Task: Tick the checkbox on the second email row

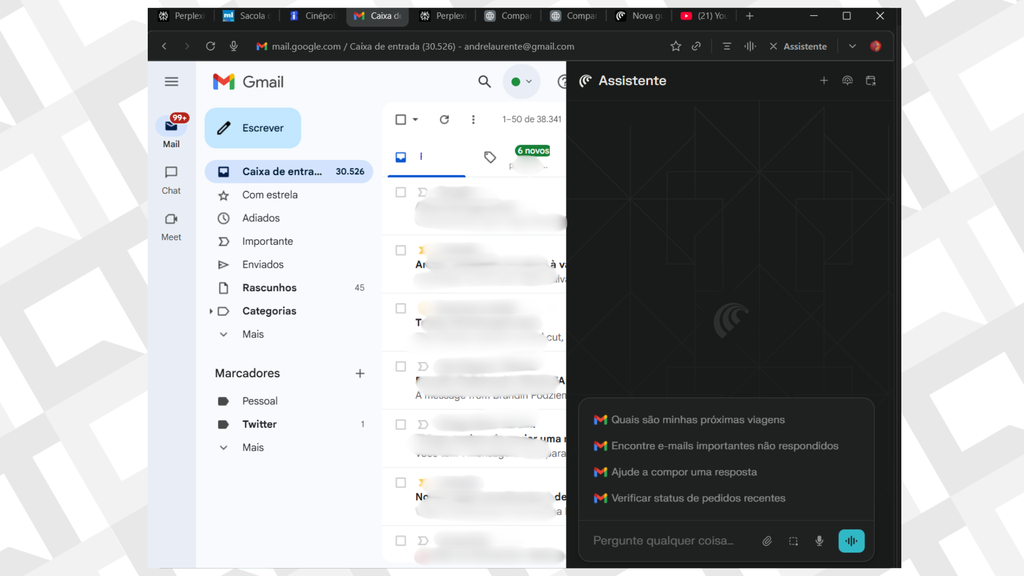Action: point(401,250)
